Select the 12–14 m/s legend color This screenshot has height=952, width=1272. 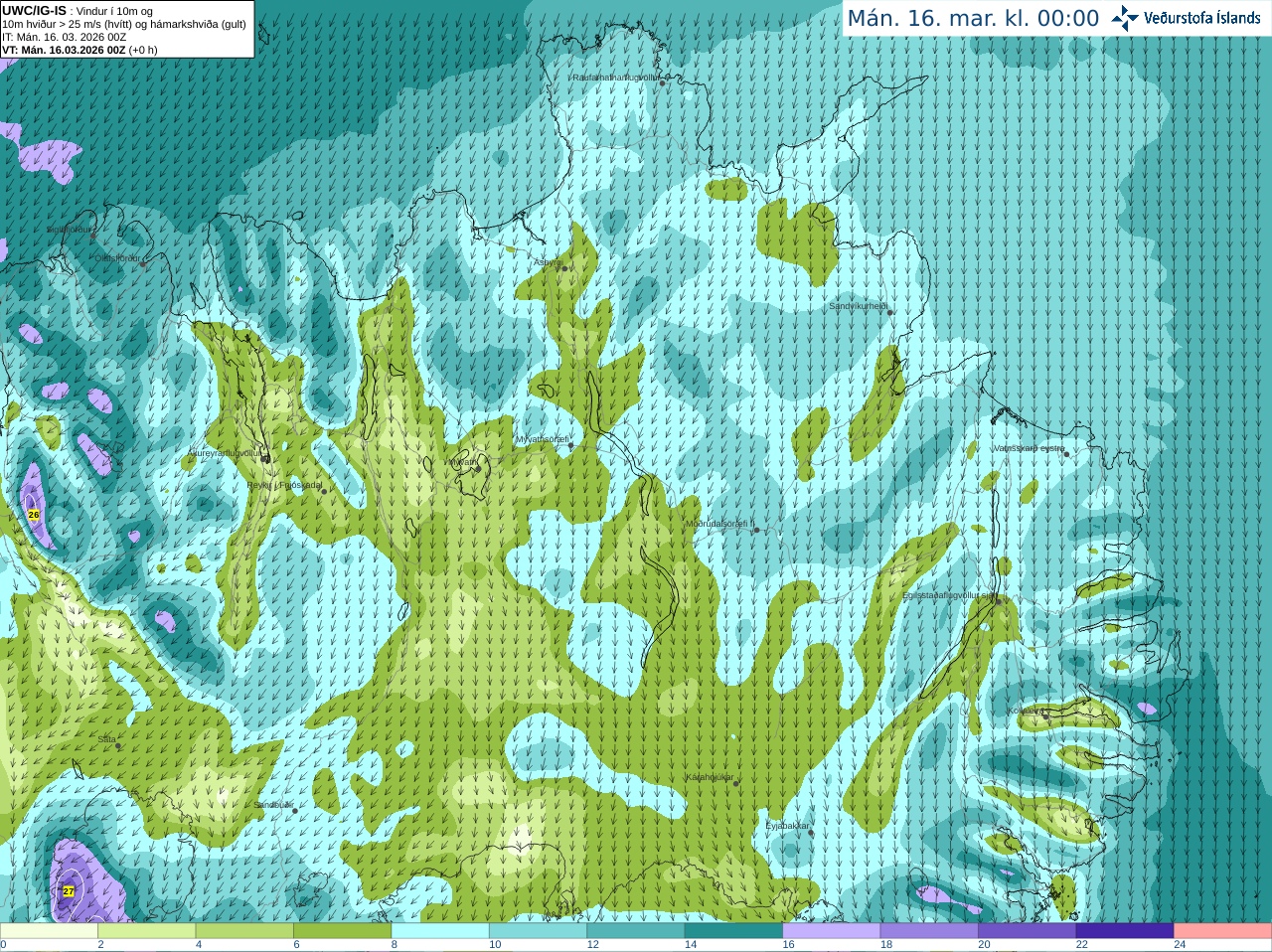point(636,931)
